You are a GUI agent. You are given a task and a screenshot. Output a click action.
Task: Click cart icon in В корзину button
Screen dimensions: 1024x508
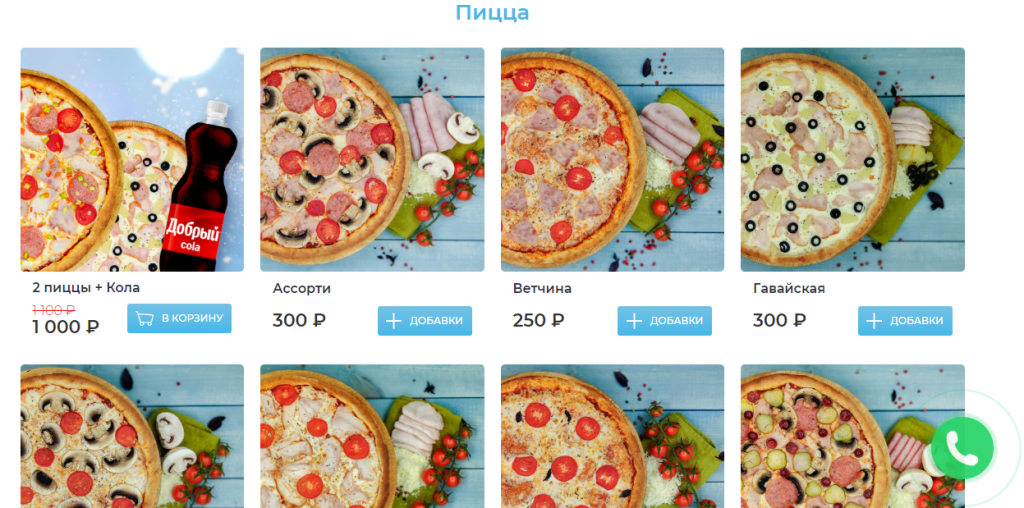(x=144, y=319)
